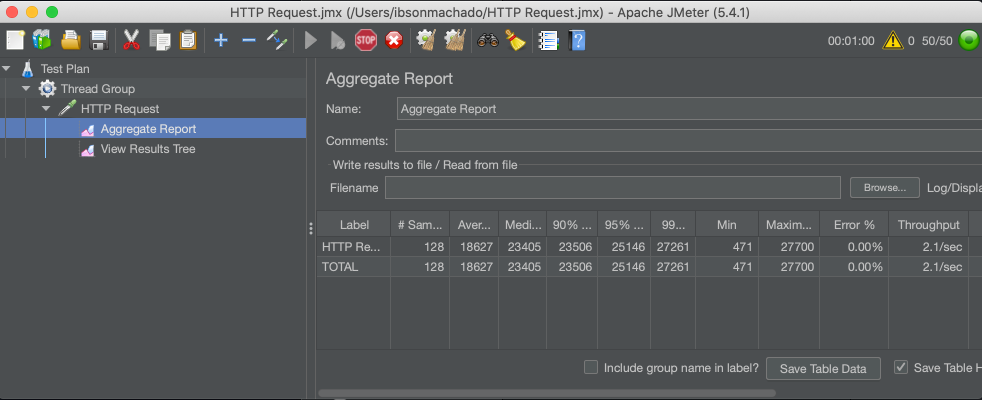Toggle Include group name in label checkbox

591,367
